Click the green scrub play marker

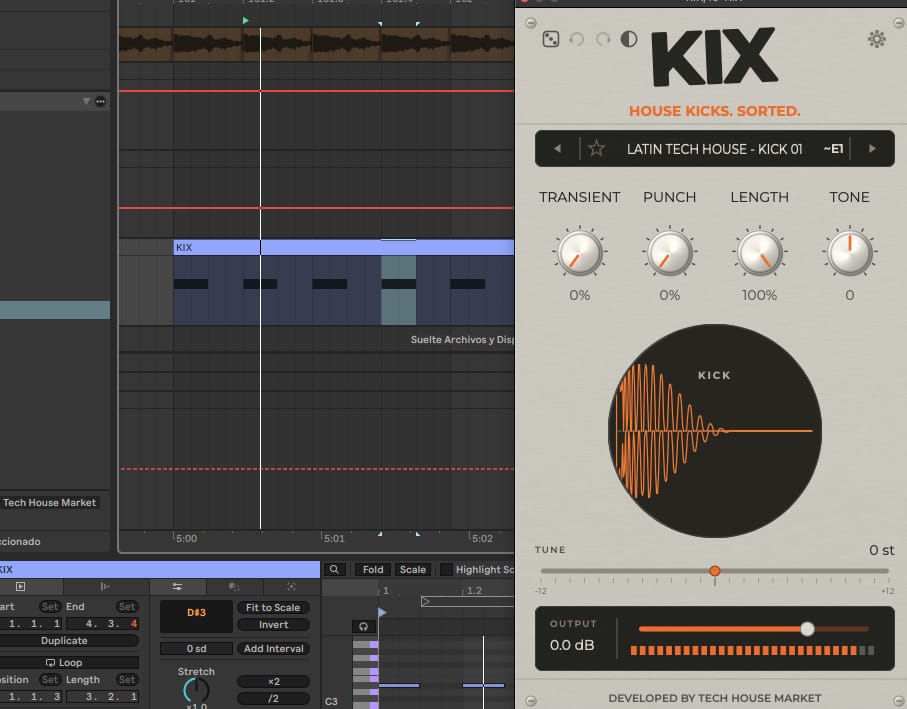pos(246,21)
